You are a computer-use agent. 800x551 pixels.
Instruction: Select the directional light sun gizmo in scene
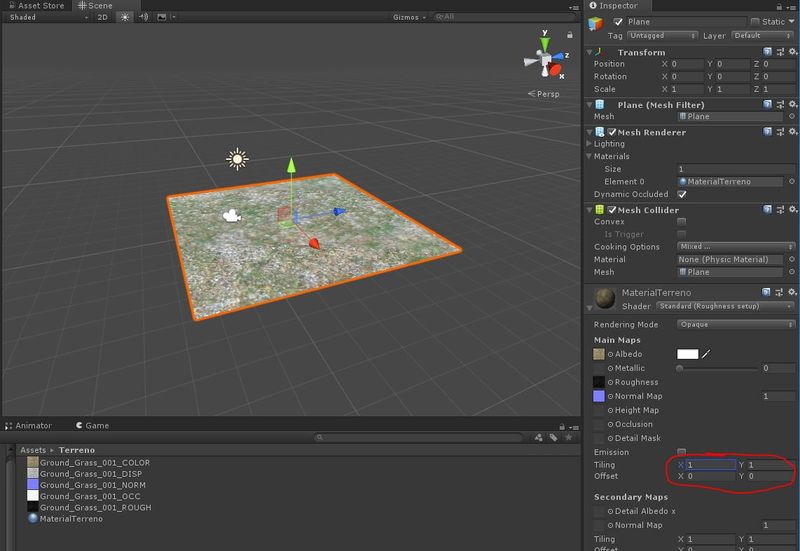237,160
